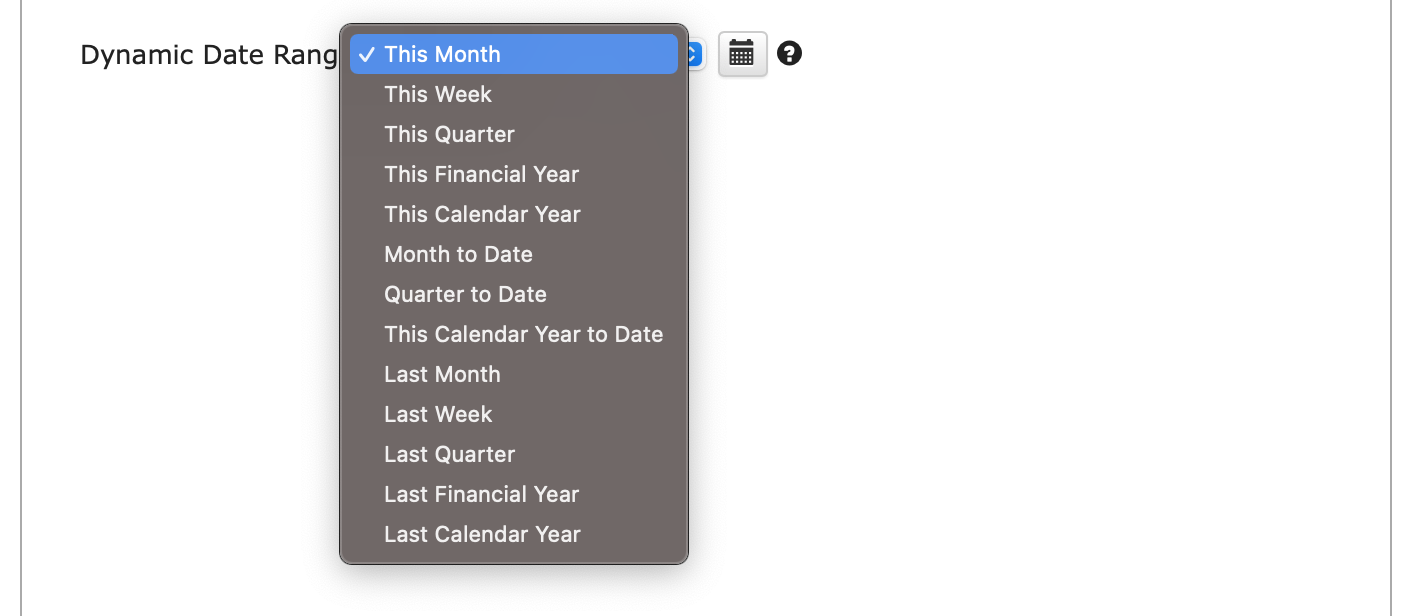Pick Quarter to Date option
This screenshot has width=1414, height=616.
click(x=514, y=294)
